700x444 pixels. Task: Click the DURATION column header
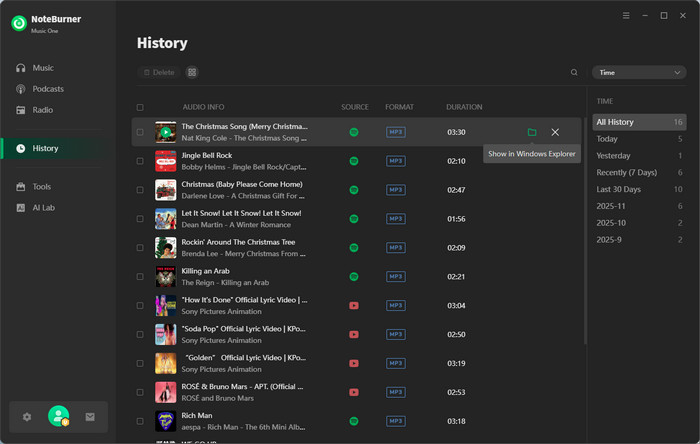[464, 107]
